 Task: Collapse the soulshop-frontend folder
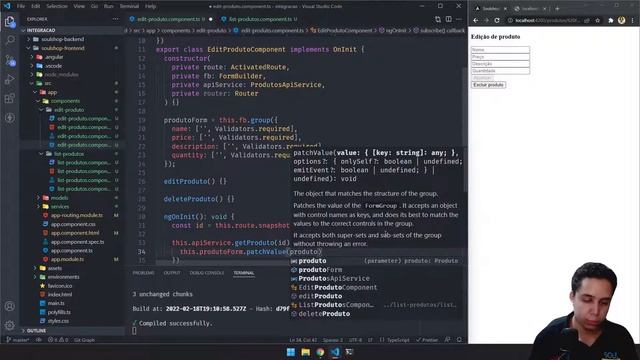[x=62, y=48]
